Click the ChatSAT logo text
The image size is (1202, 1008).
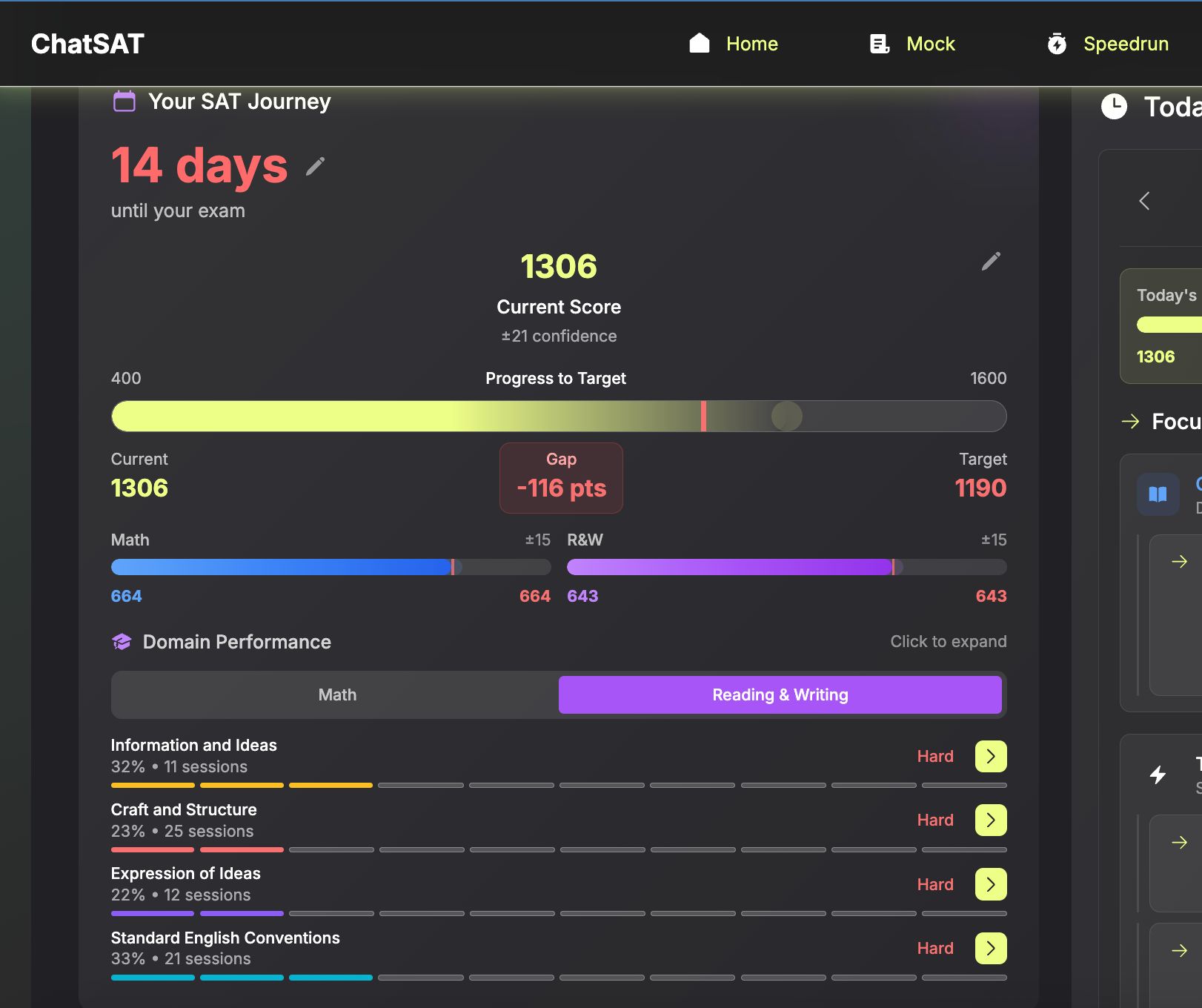[x=87, y=44]
